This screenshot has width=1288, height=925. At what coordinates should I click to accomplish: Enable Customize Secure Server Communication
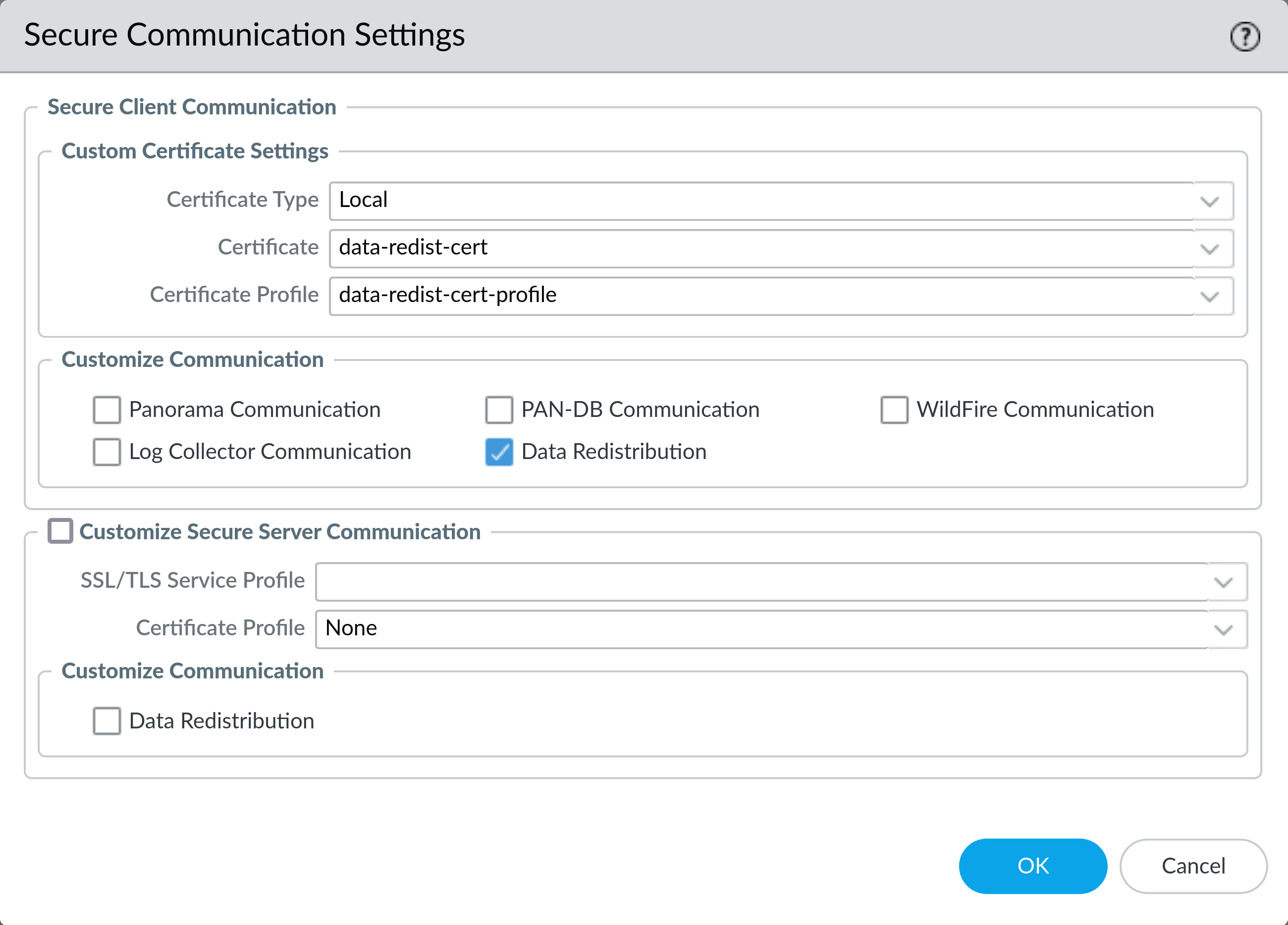tap(61, 531)
